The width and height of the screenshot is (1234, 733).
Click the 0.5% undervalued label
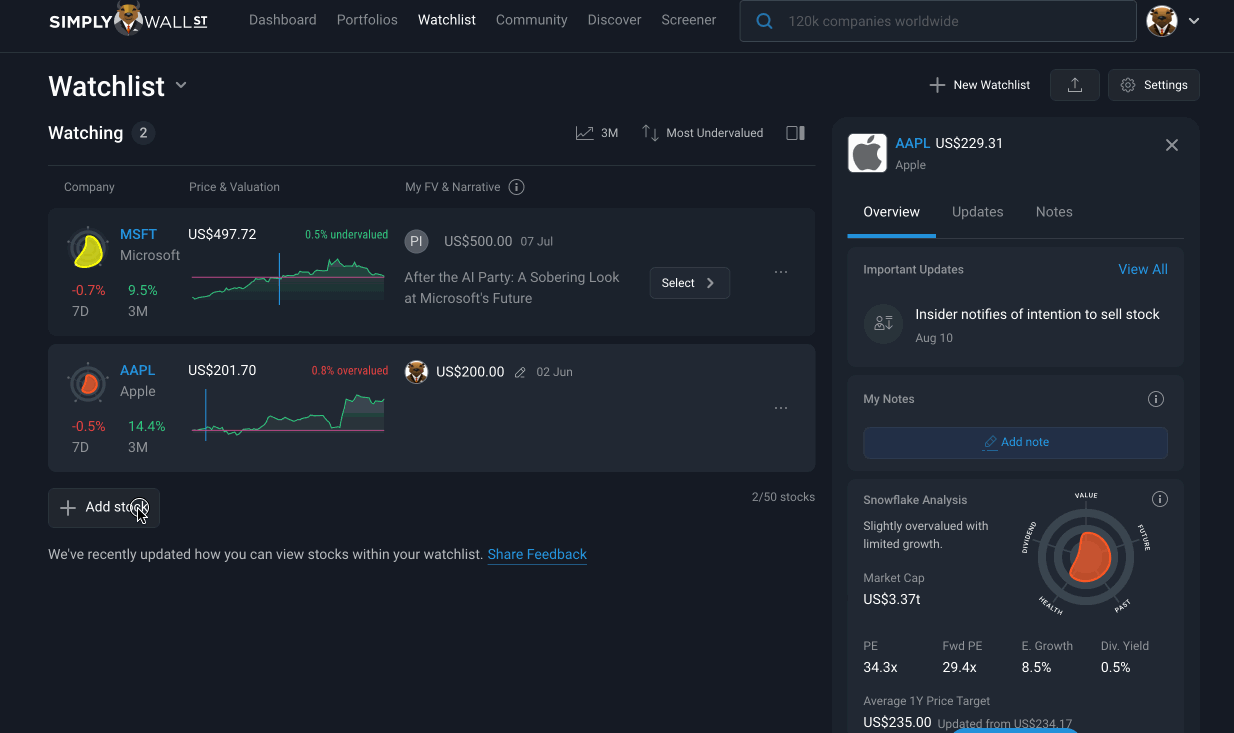click(346, 235)
